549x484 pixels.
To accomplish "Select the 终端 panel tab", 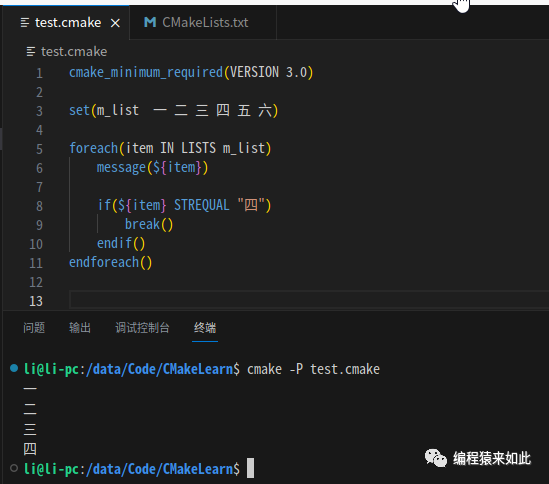I will (205, 328).
